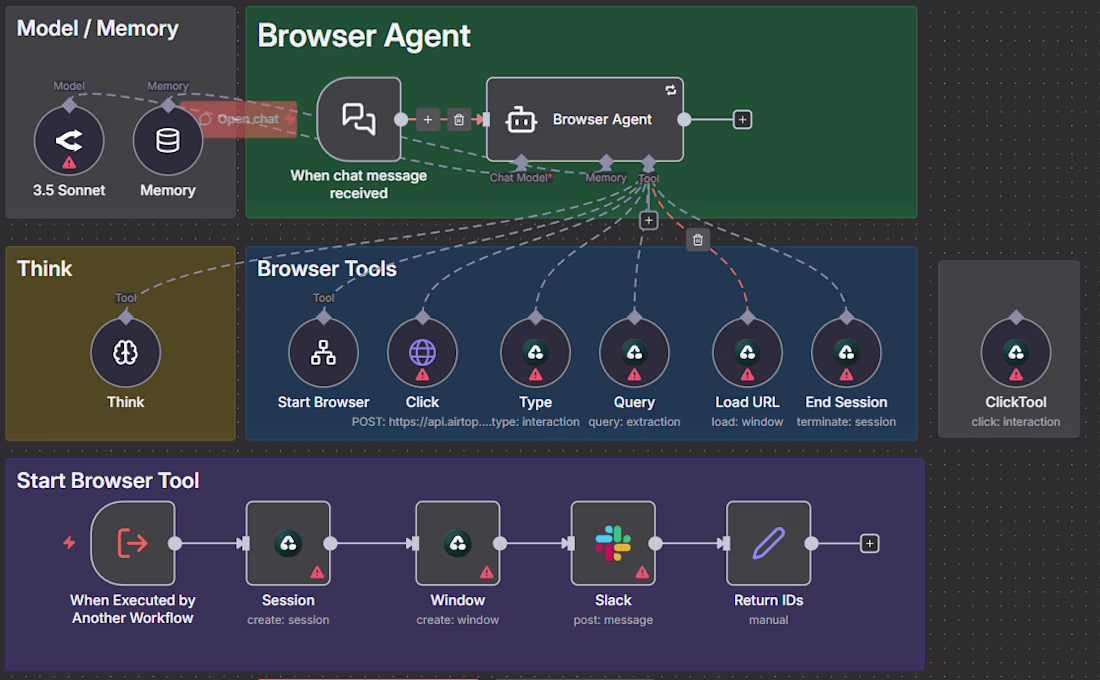
Task: Add tool via plus under Tool connector
Action: click(x=648, y=220)
